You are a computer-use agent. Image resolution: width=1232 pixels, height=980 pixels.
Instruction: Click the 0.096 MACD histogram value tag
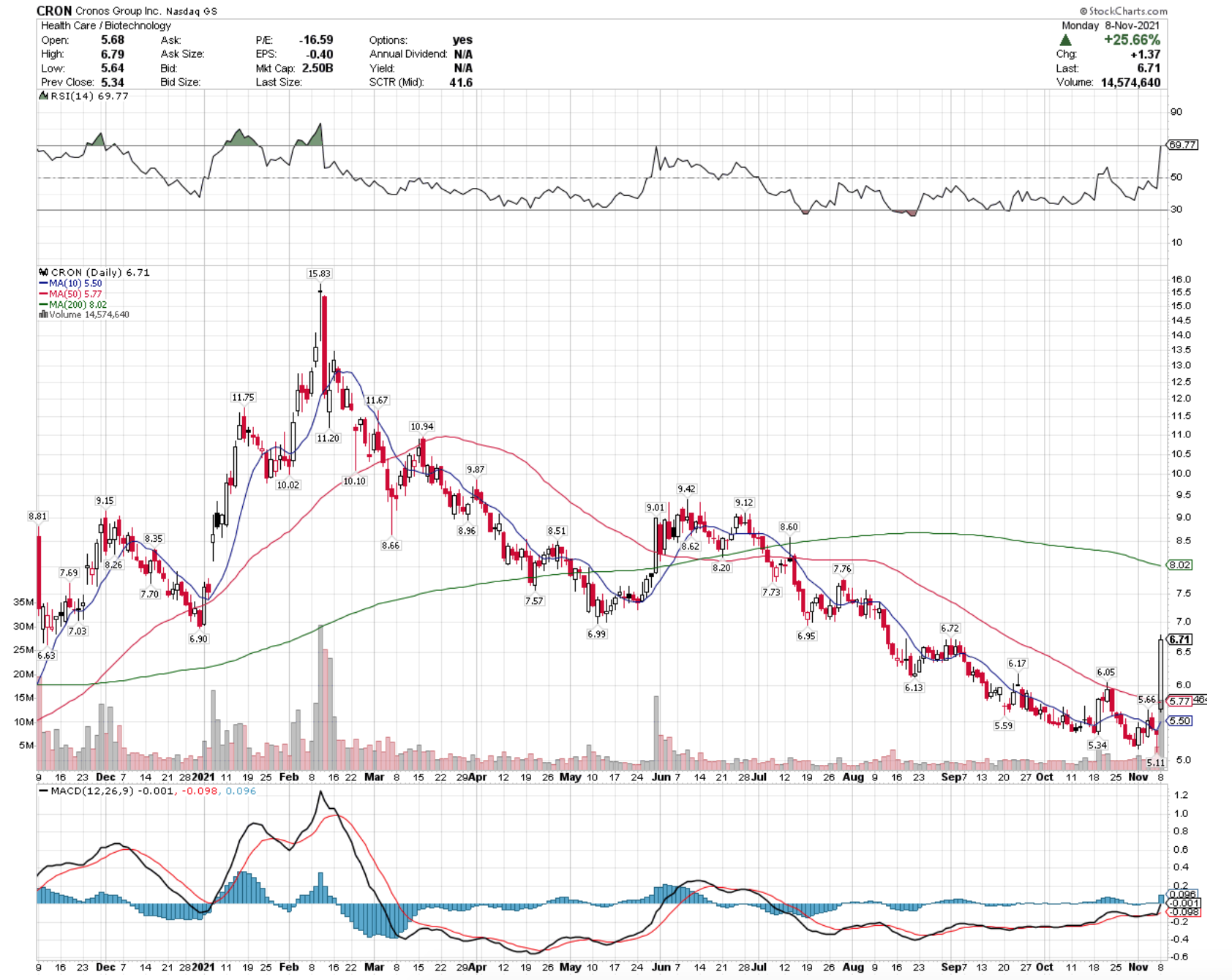click(x=1183, y=894)
